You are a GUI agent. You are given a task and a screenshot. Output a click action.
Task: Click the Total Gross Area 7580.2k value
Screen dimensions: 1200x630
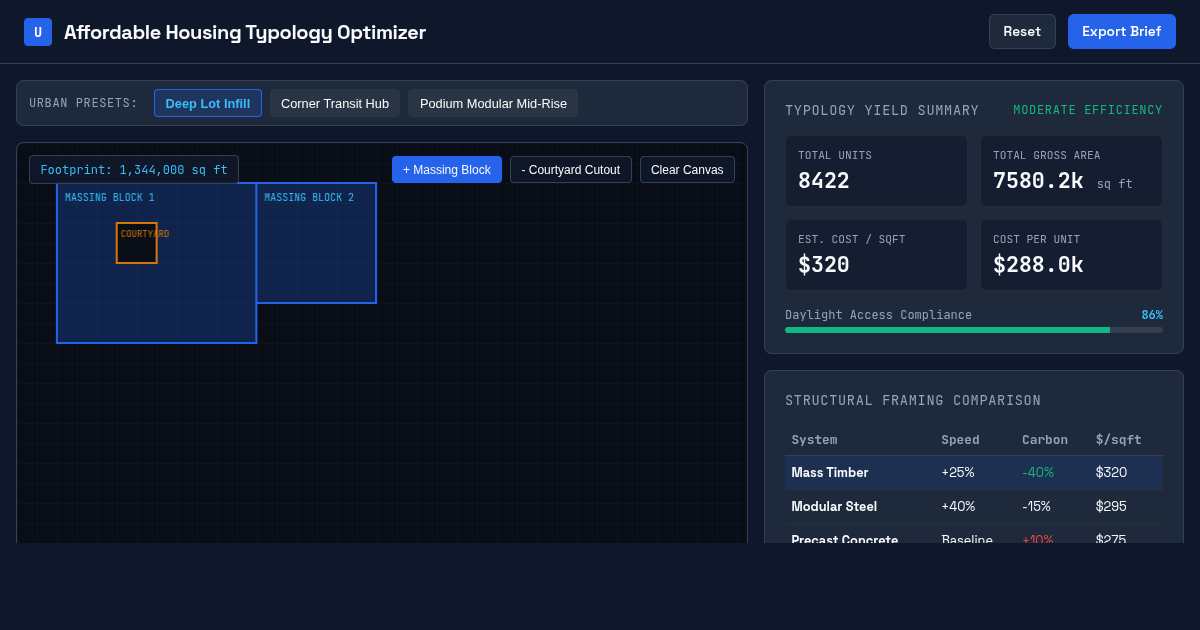click(x=1038, y=181)
